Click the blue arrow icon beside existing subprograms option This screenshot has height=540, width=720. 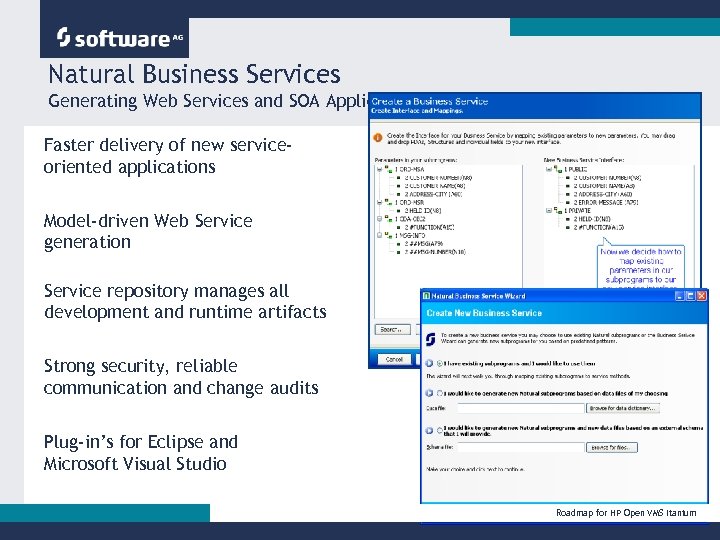[429, 363]
